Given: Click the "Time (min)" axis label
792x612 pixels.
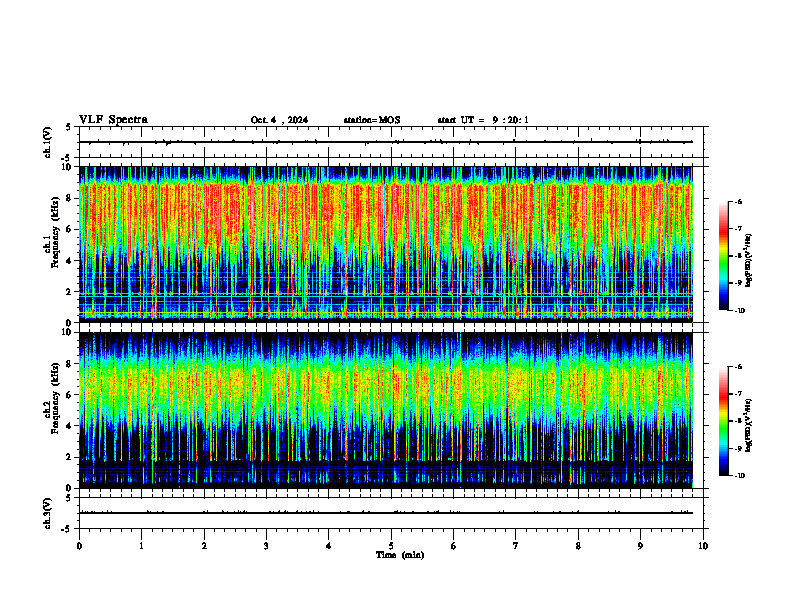Looking at the screenshot, I should tap(400, 555).
